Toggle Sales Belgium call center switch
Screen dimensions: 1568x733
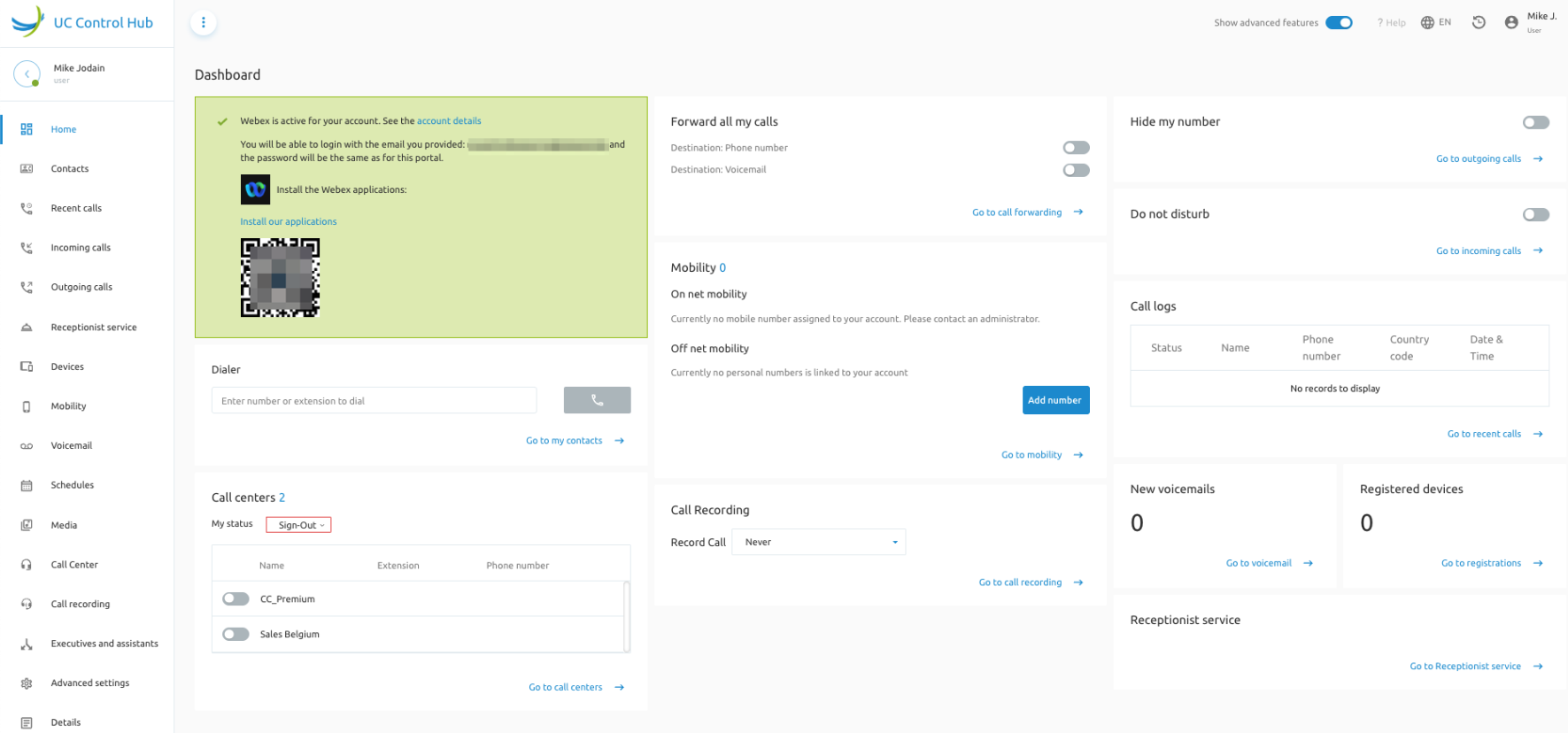236,634
